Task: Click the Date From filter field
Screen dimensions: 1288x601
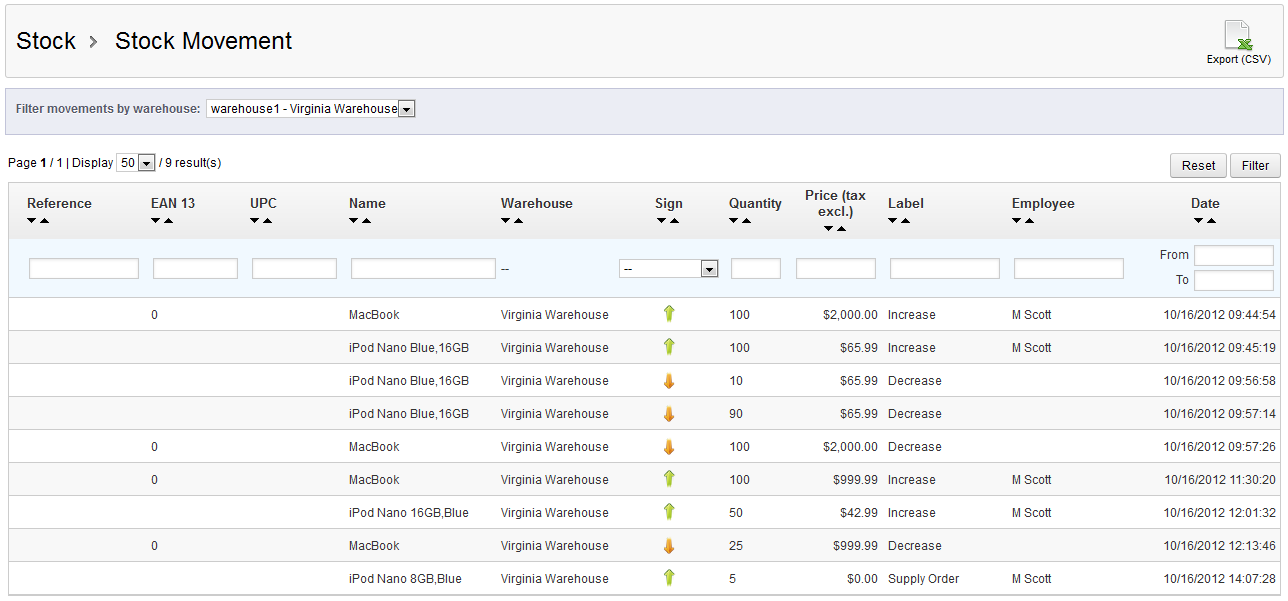Action: coord(1233,256)
